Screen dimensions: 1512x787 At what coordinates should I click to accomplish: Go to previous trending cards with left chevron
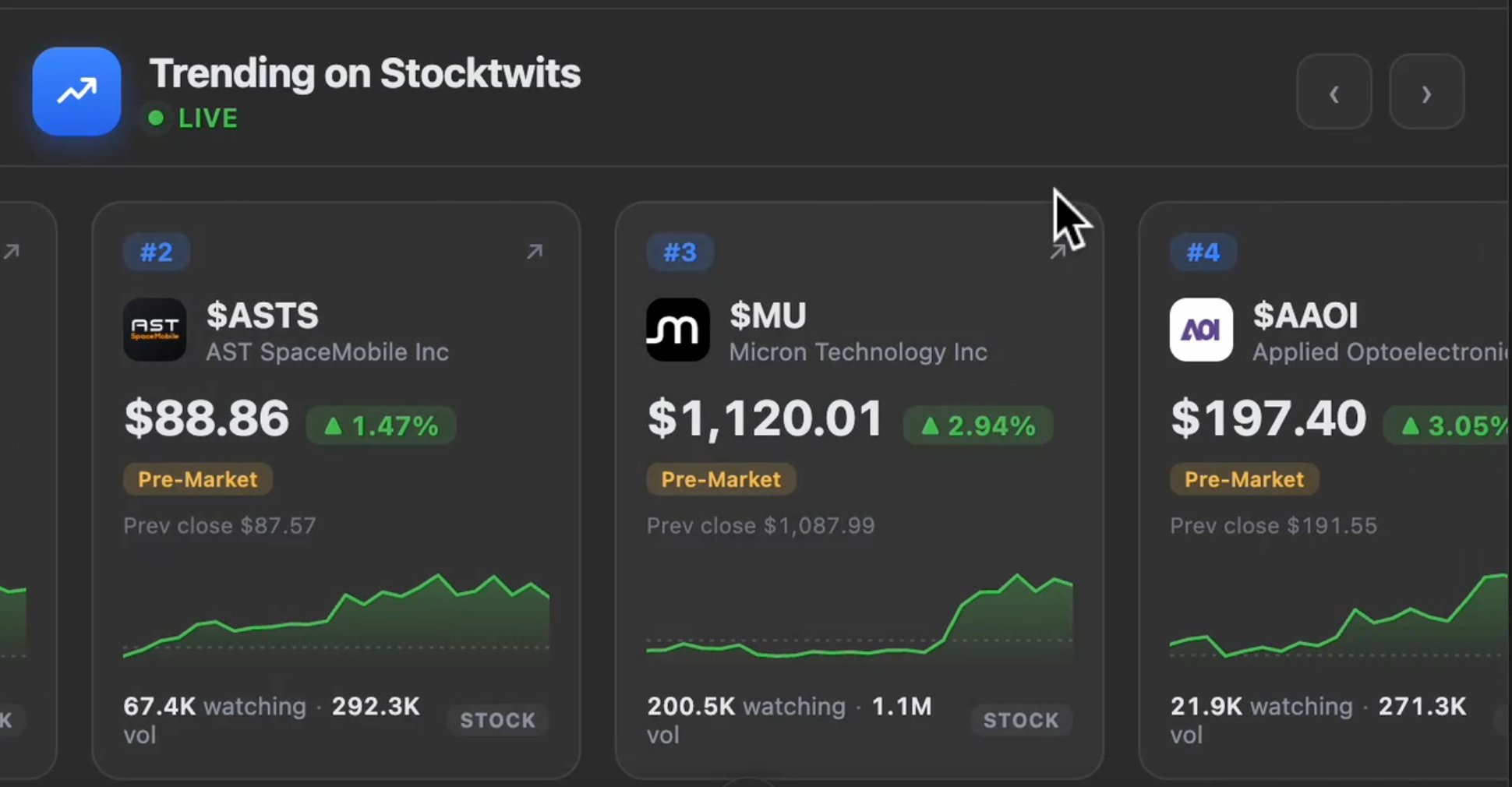pos(1334,92)
